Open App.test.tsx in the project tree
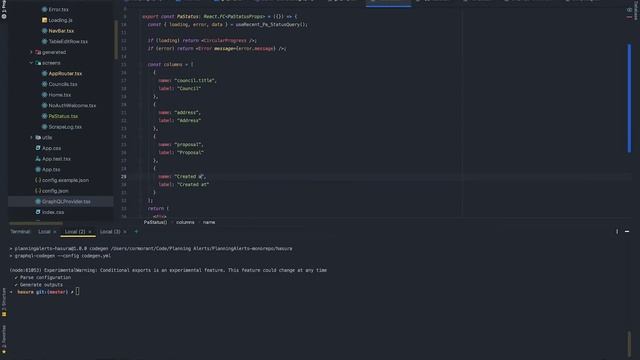 coord(56,159)
